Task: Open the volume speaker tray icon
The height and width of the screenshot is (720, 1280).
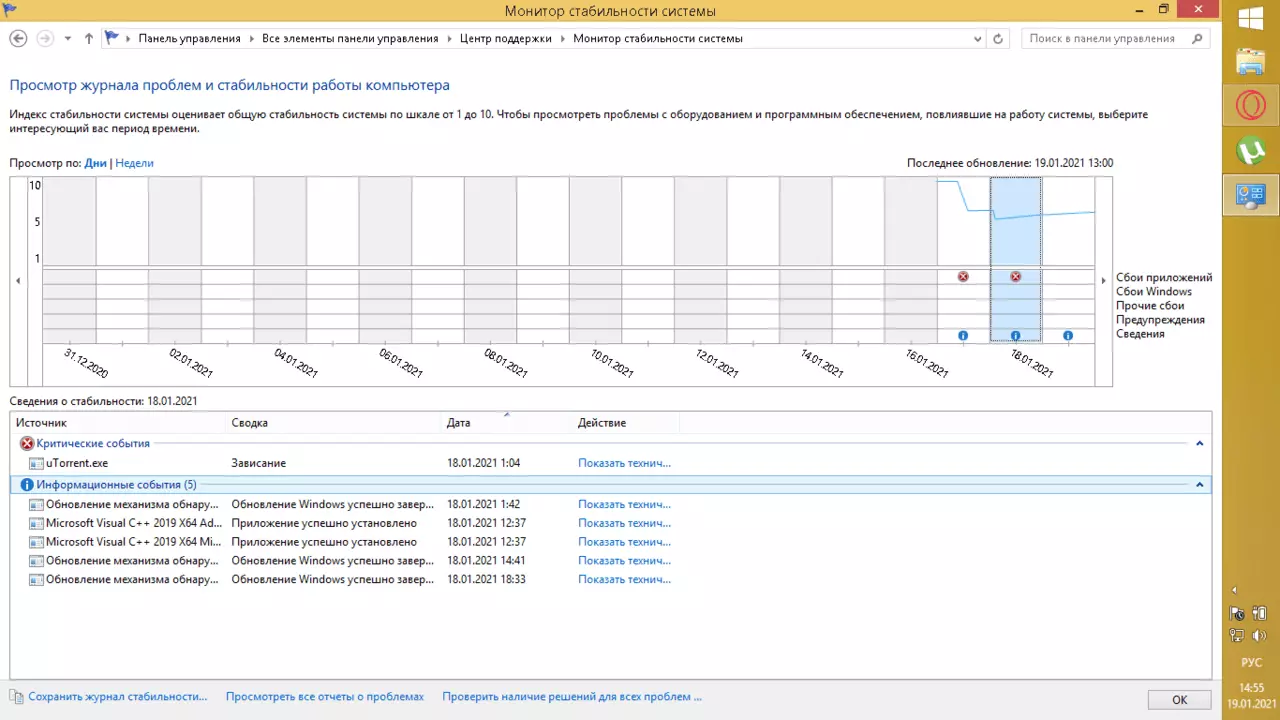Action: (1260, 636)
